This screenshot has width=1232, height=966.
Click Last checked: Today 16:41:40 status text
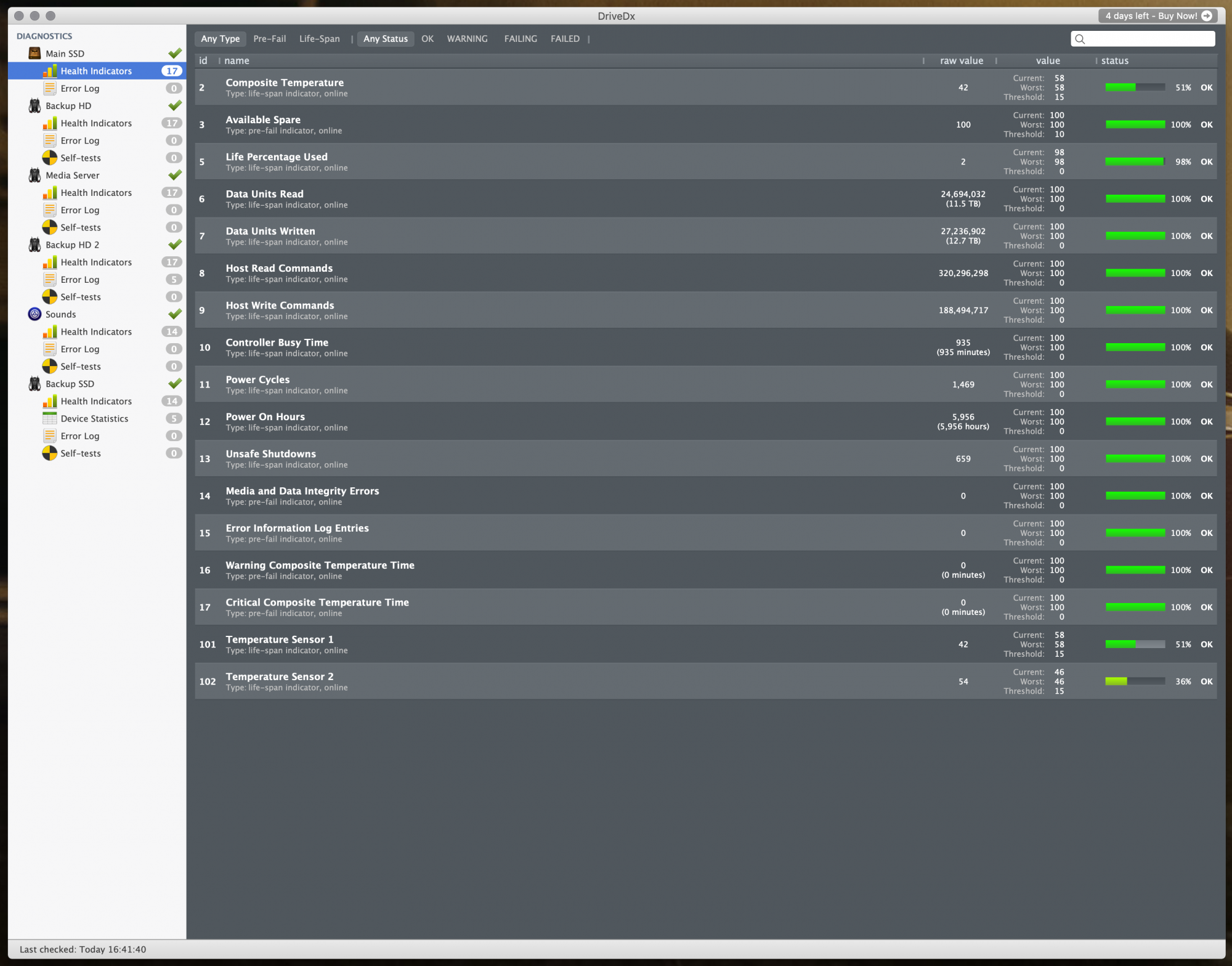[x=83, y=949]
